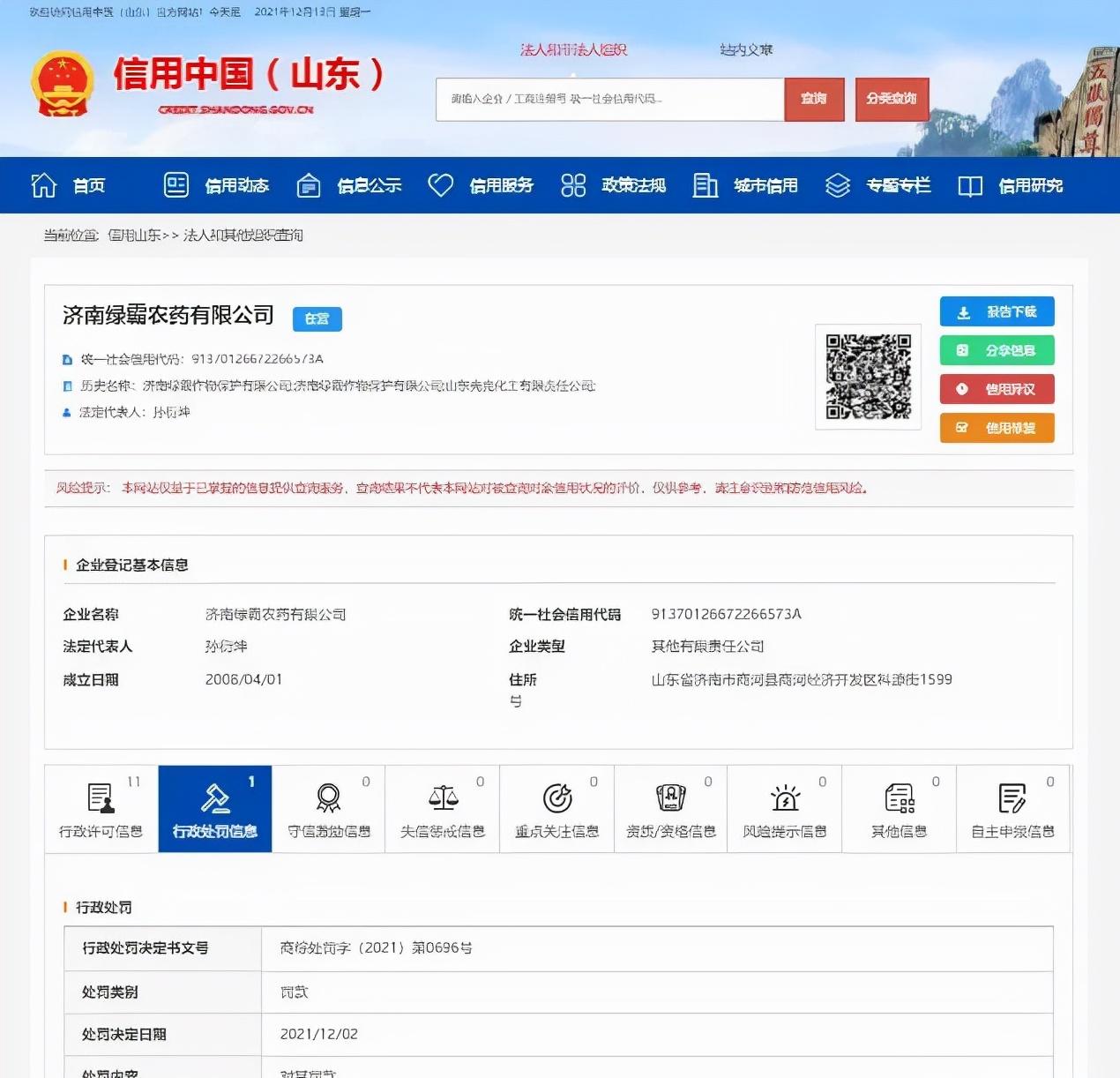Open 信用修复 via the orange button

(x=997, y=428)
